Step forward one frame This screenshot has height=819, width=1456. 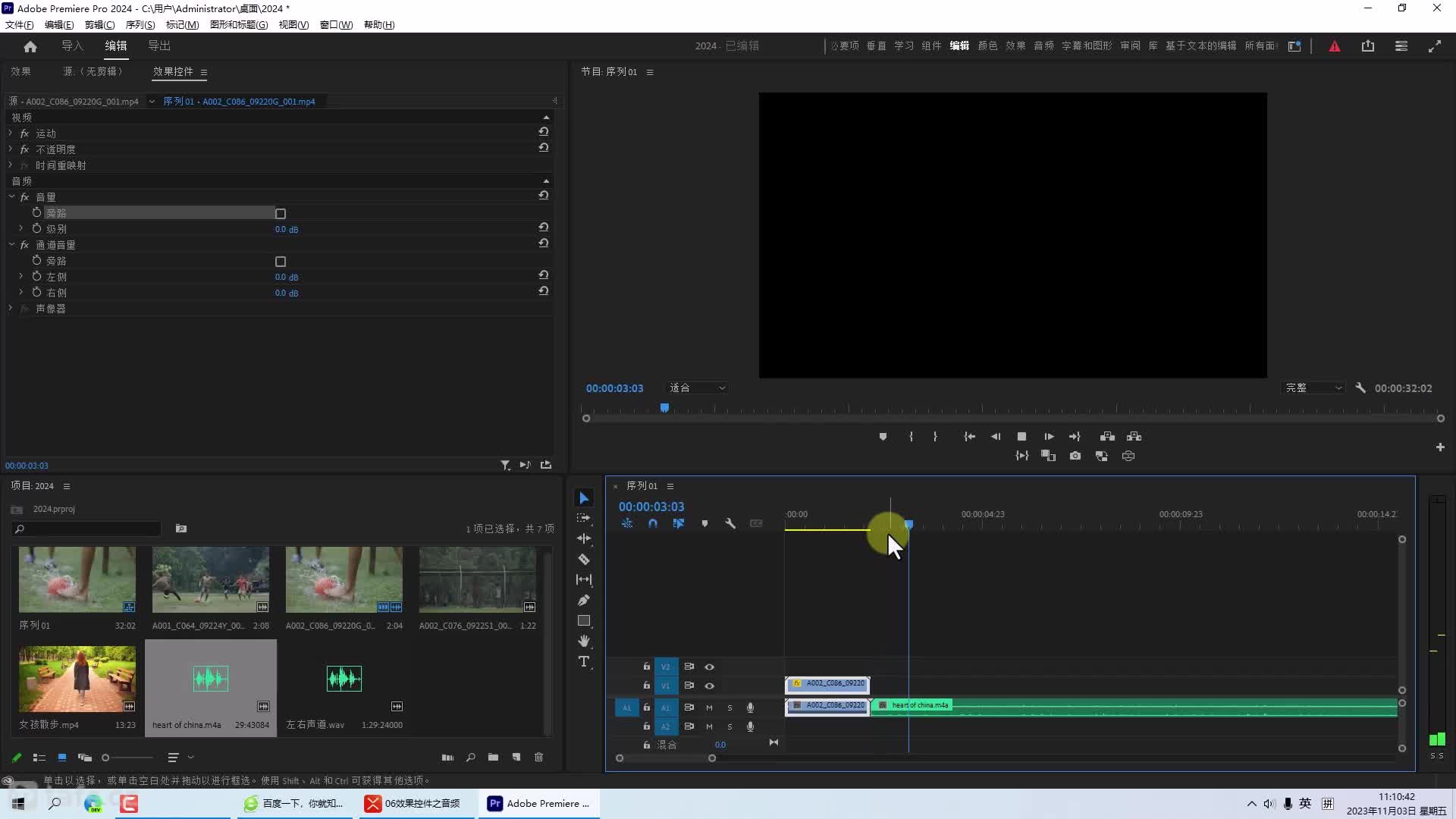click(x=1049, y=437)
